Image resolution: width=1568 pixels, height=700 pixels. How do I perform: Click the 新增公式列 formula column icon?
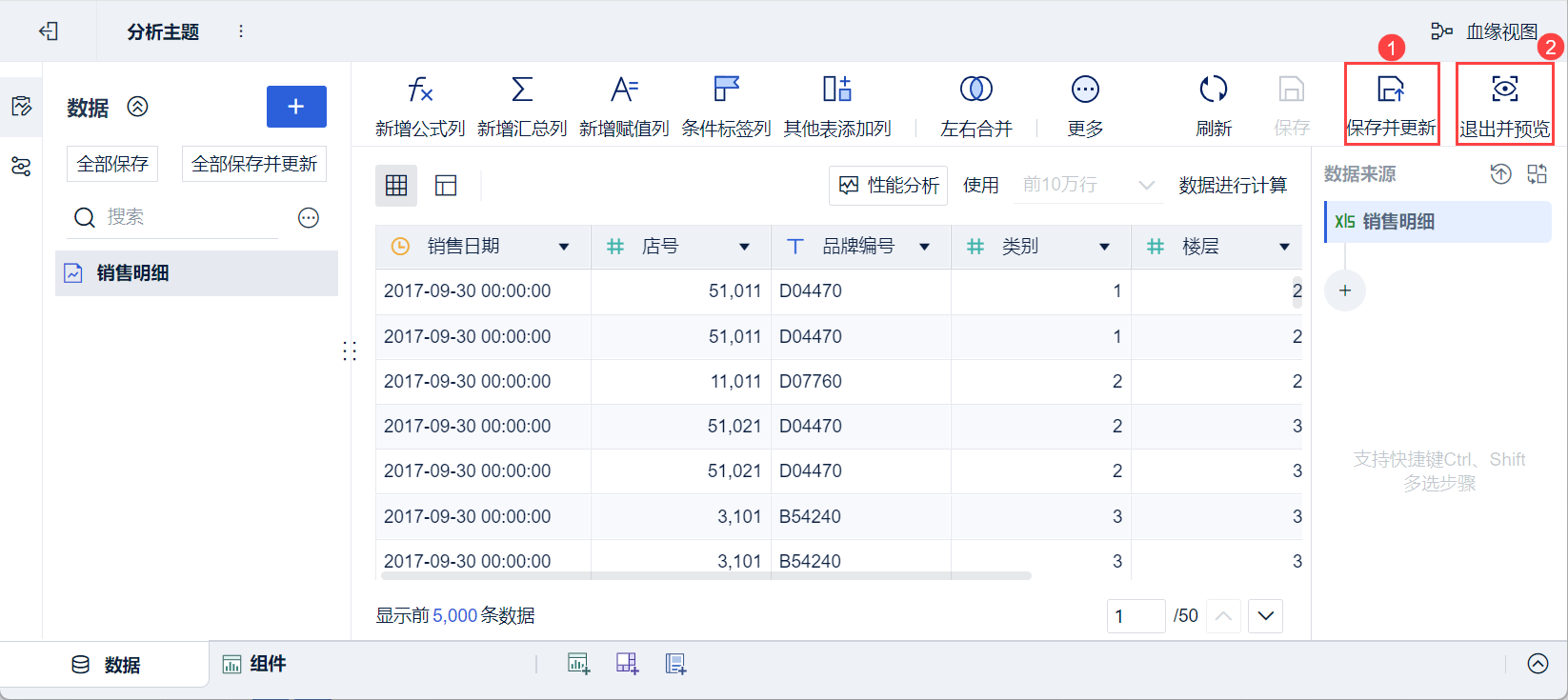(420, 90)
